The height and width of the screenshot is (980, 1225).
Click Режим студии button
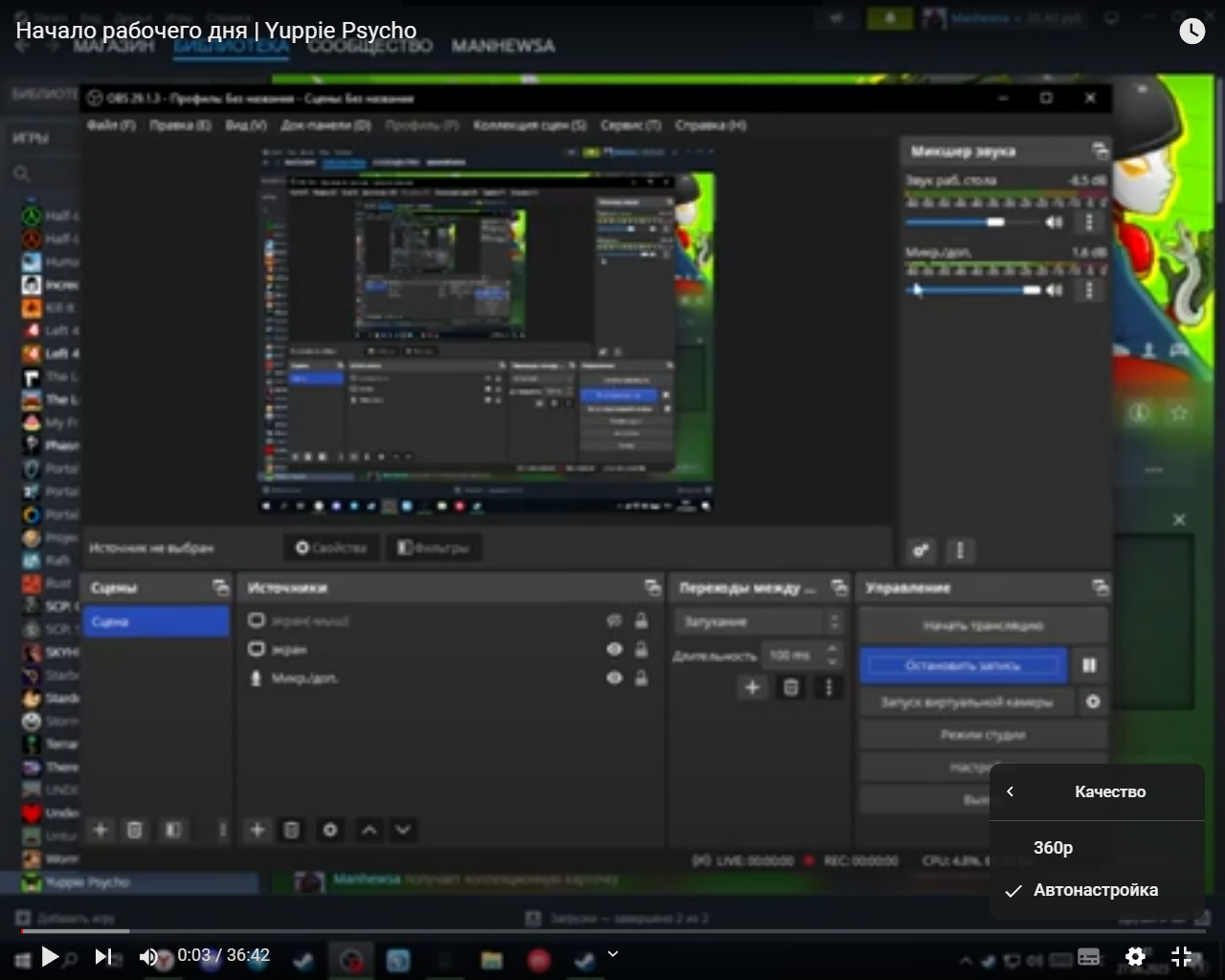(x=983, y=735)
